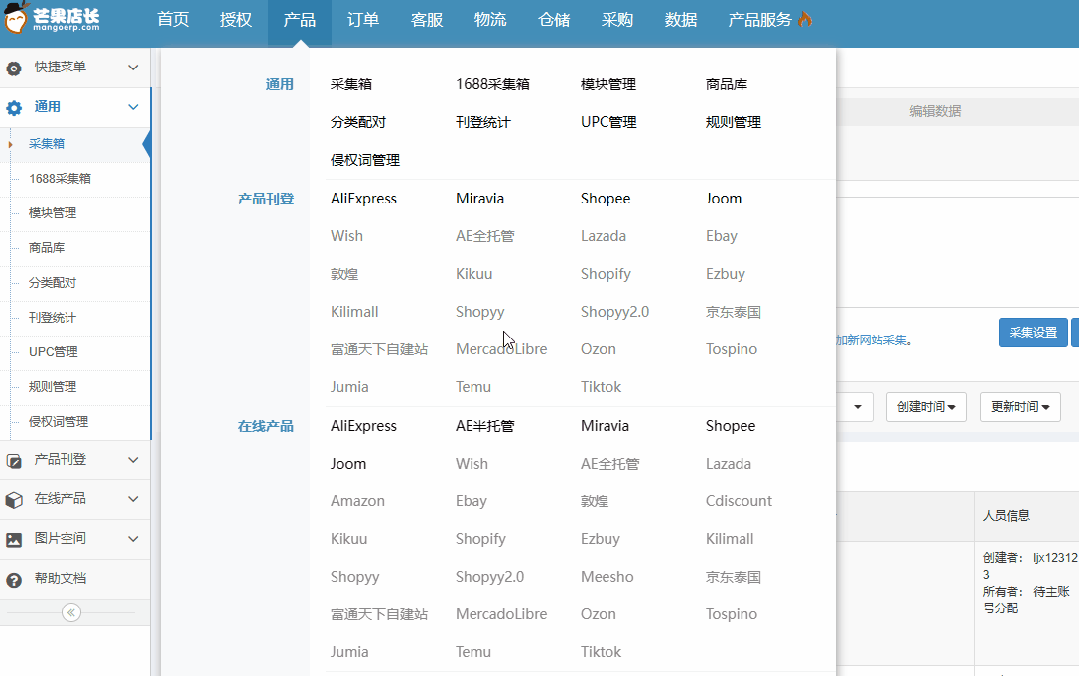Screen dimensions: 1079x676
Task: Open the 更新时间 sort dropdown
Action: pos(1020,407)
